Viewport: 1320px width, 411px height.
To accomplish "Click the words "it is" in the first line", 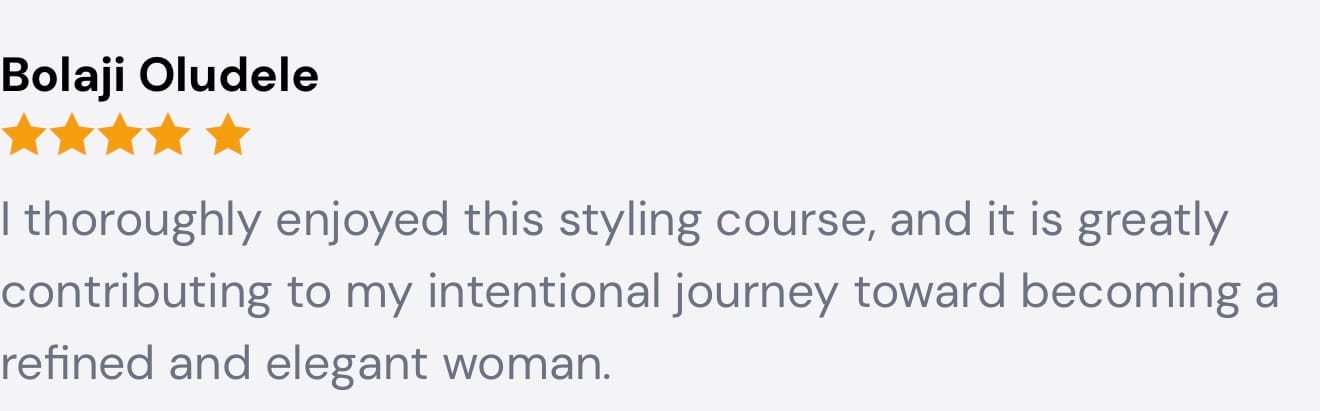I will 1018,221.
